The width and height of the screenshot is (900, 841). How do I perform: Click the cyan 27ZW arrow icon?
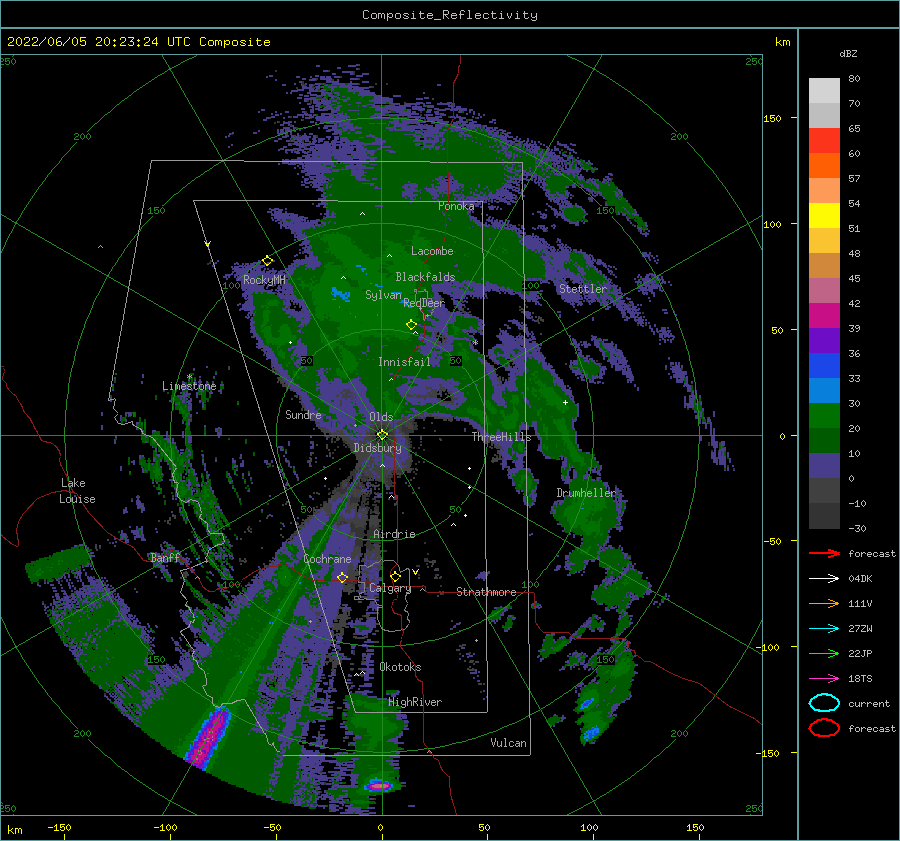coord(824,629)
